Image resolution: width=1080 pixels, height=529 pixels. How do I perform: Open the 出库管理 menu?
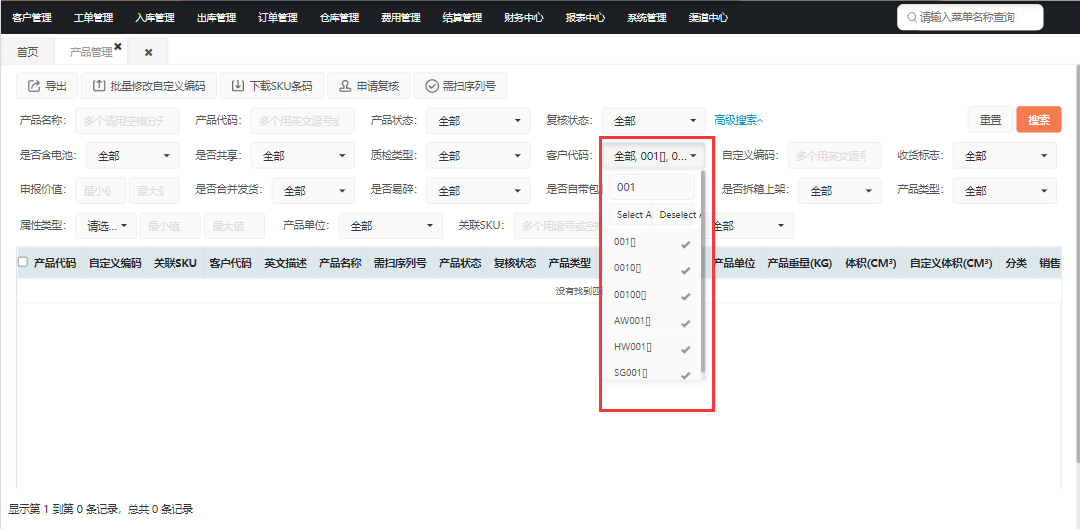coord(216,17)
